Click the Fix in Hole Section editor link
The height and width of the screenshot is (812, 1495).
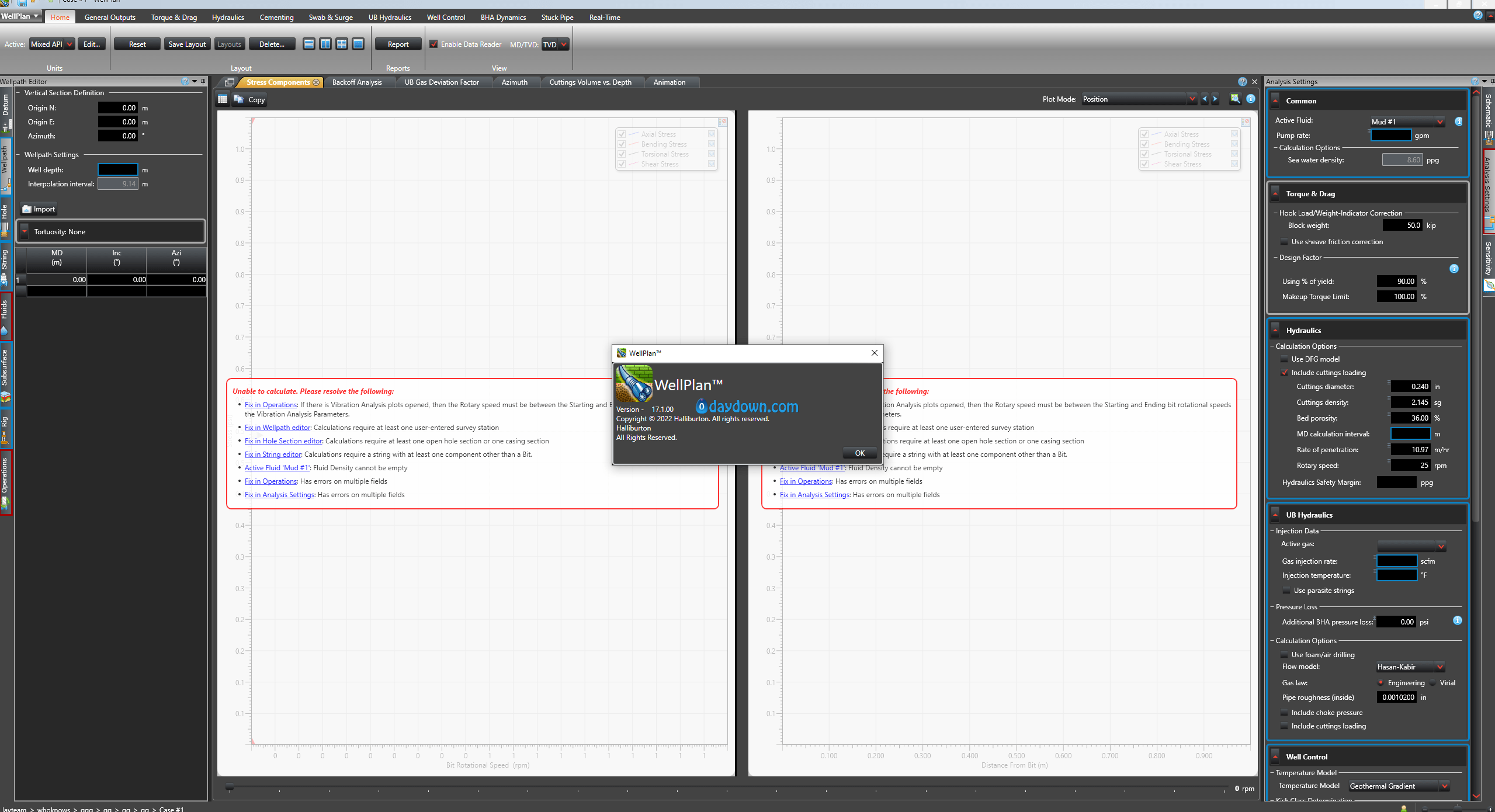click(283, 441)
